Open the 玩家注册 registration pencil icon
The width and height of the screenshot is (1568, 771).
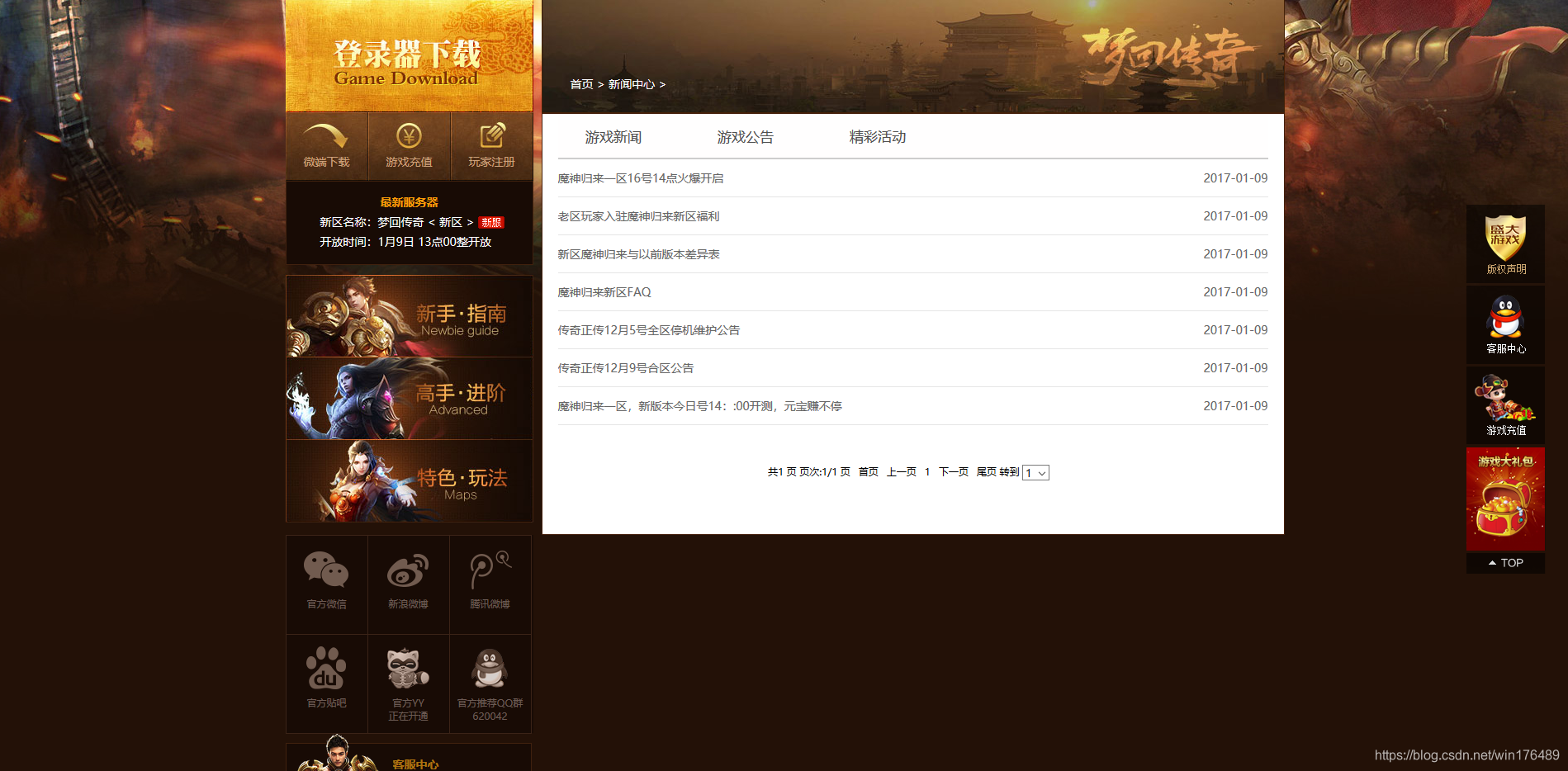(491, 146)
